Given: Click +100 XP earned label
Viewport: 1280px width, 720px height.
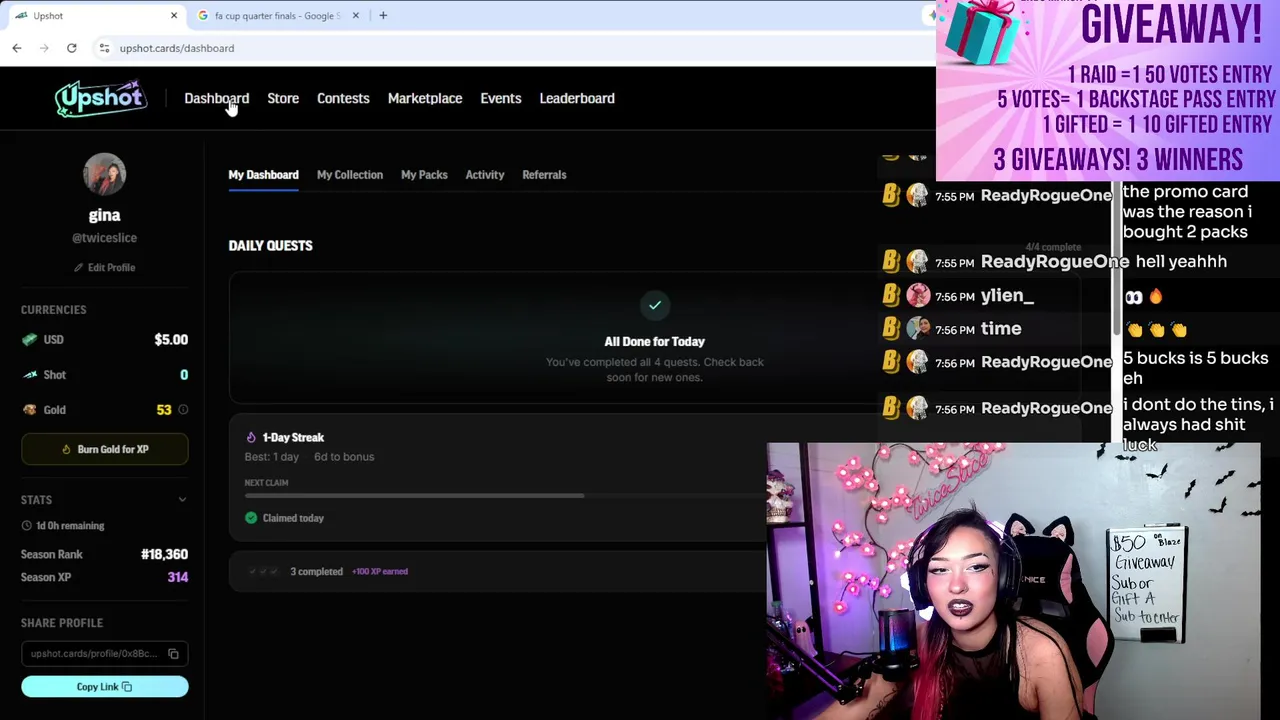Looking at the screenshot, I should click(x=380, y=572).
